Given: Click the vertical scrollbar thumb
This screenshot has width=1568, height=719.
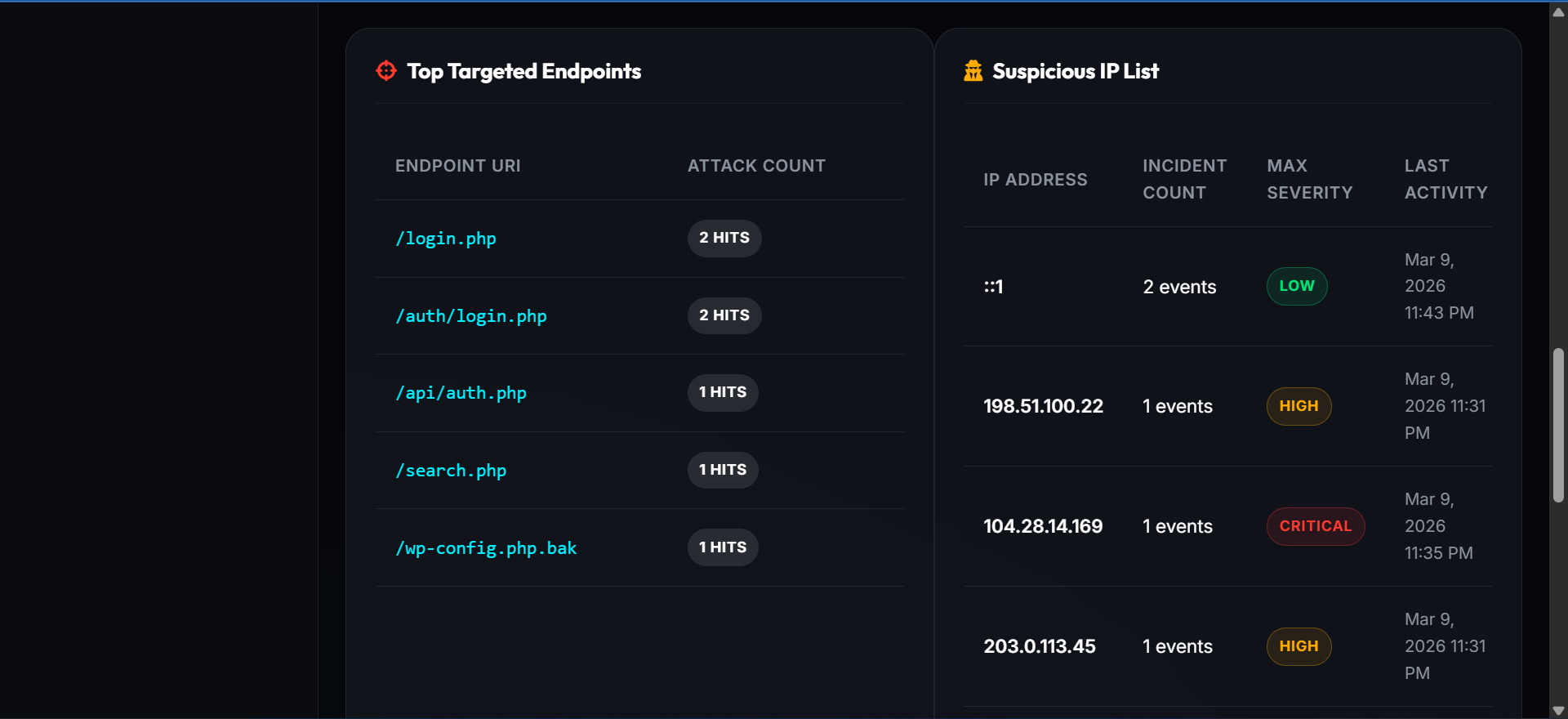Looking at the screenshot, I should pyautogui.click(x=1558, y=425).
